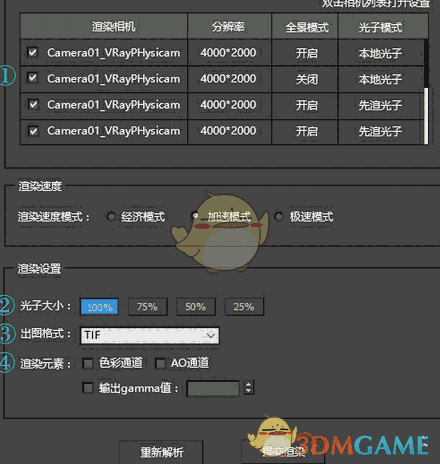Viewport: 440px width, 464px height.
Task: Click the 渲染相机 column header
Action: pyautogui.click(x=104, y=26)
